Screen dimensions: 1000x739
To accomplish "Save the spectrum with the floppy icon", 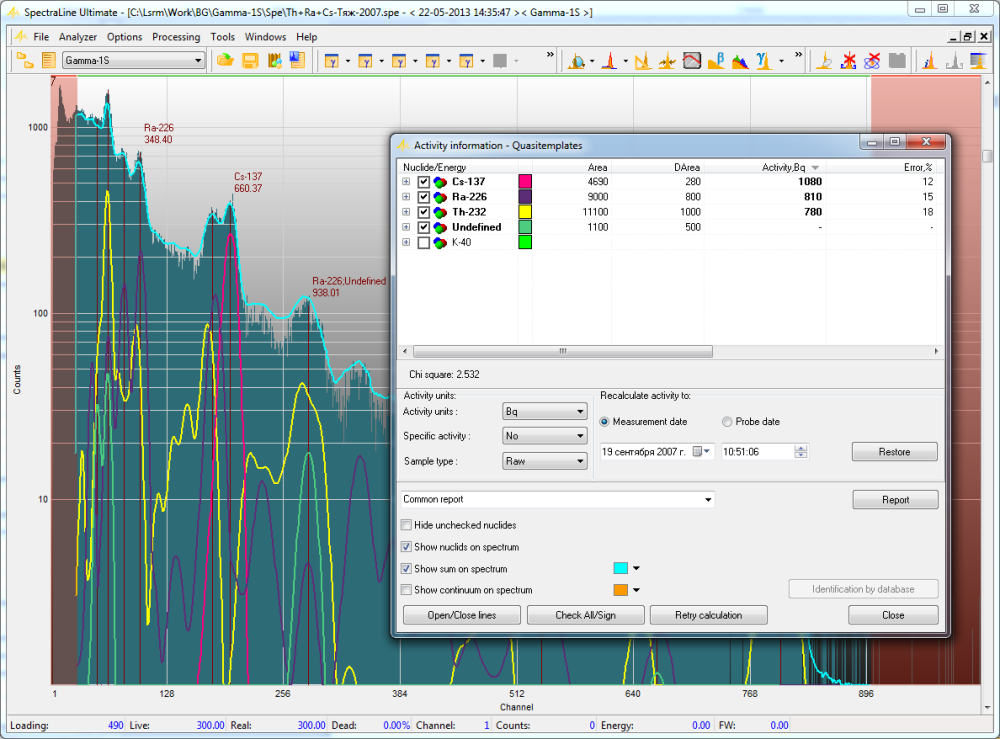I will point(250,61).
